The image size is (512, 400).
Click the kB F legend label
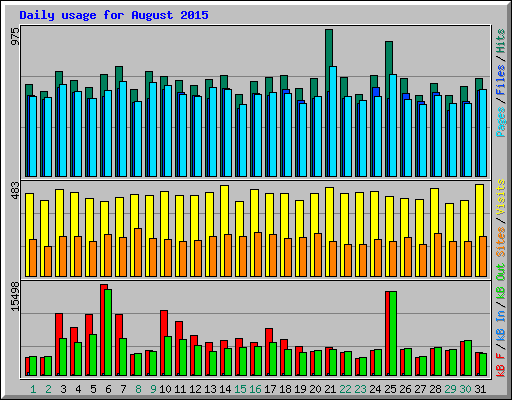[500, 365]
